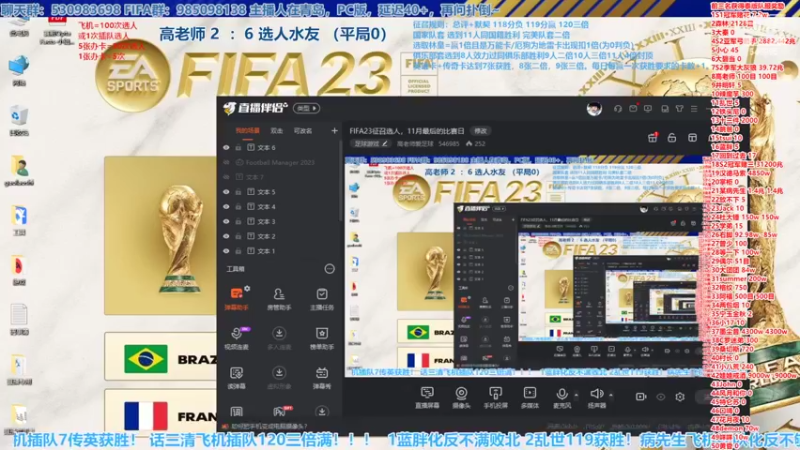Click 修改 to edit stream title
Screen dimensions: 800x450
coord(481,131)
